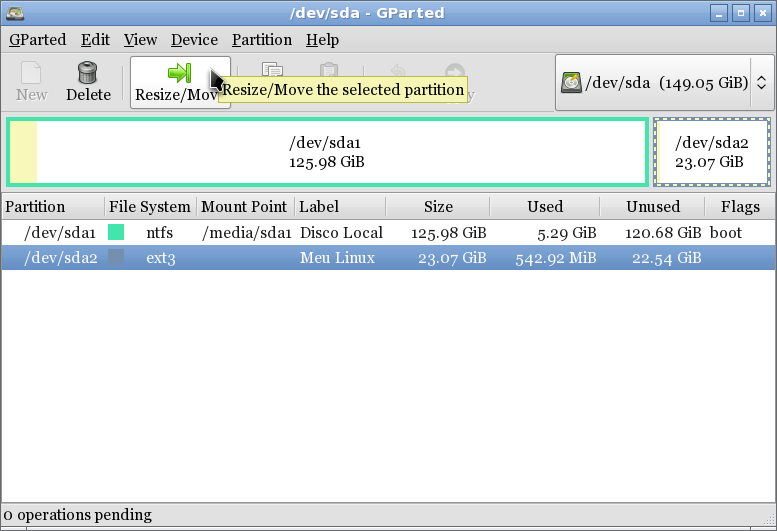Click the Delete trash can icon
Screen dimensions: 777x531
(88, 72)
